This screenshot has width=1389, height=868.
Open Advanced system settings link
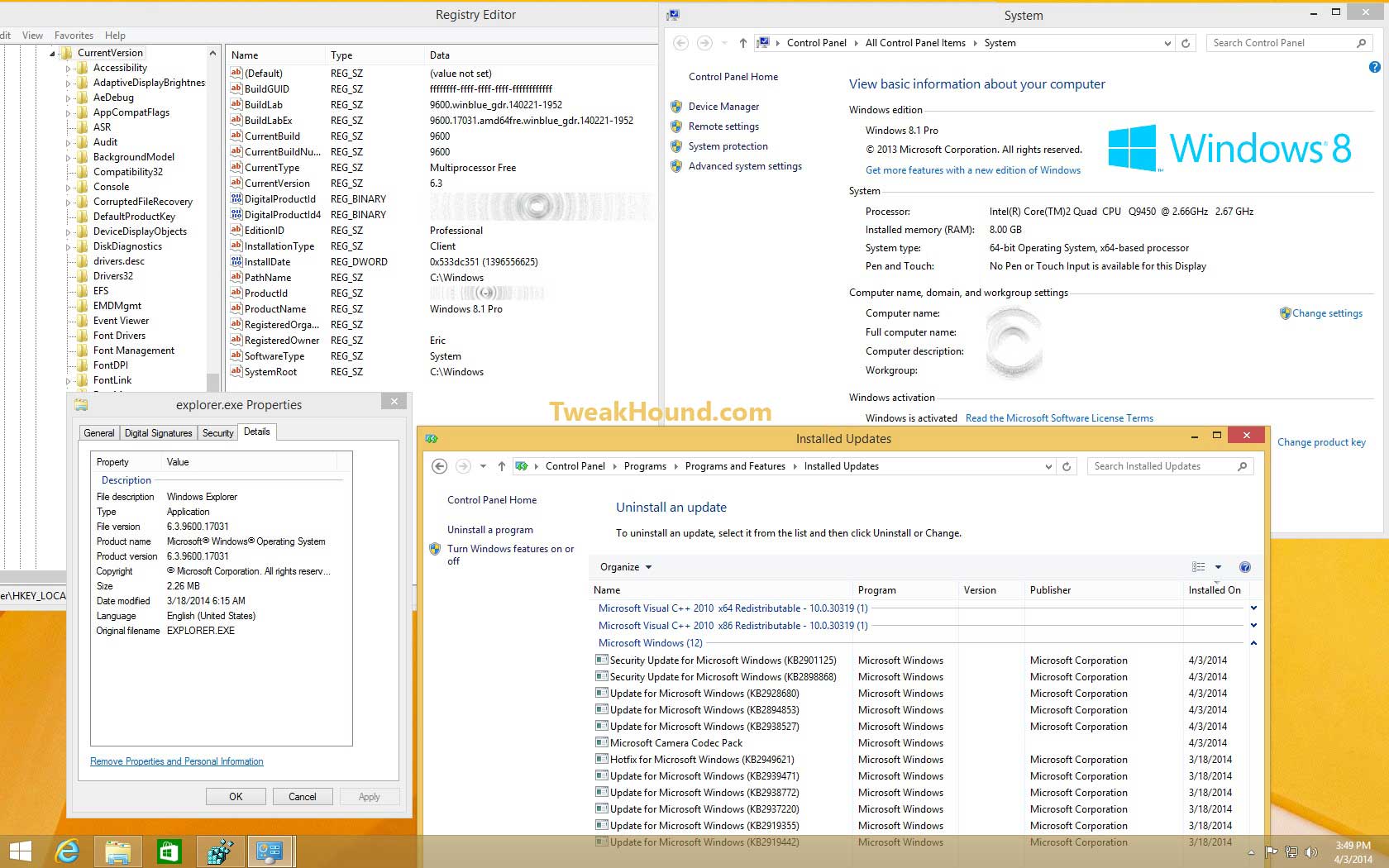click(745, 166)
